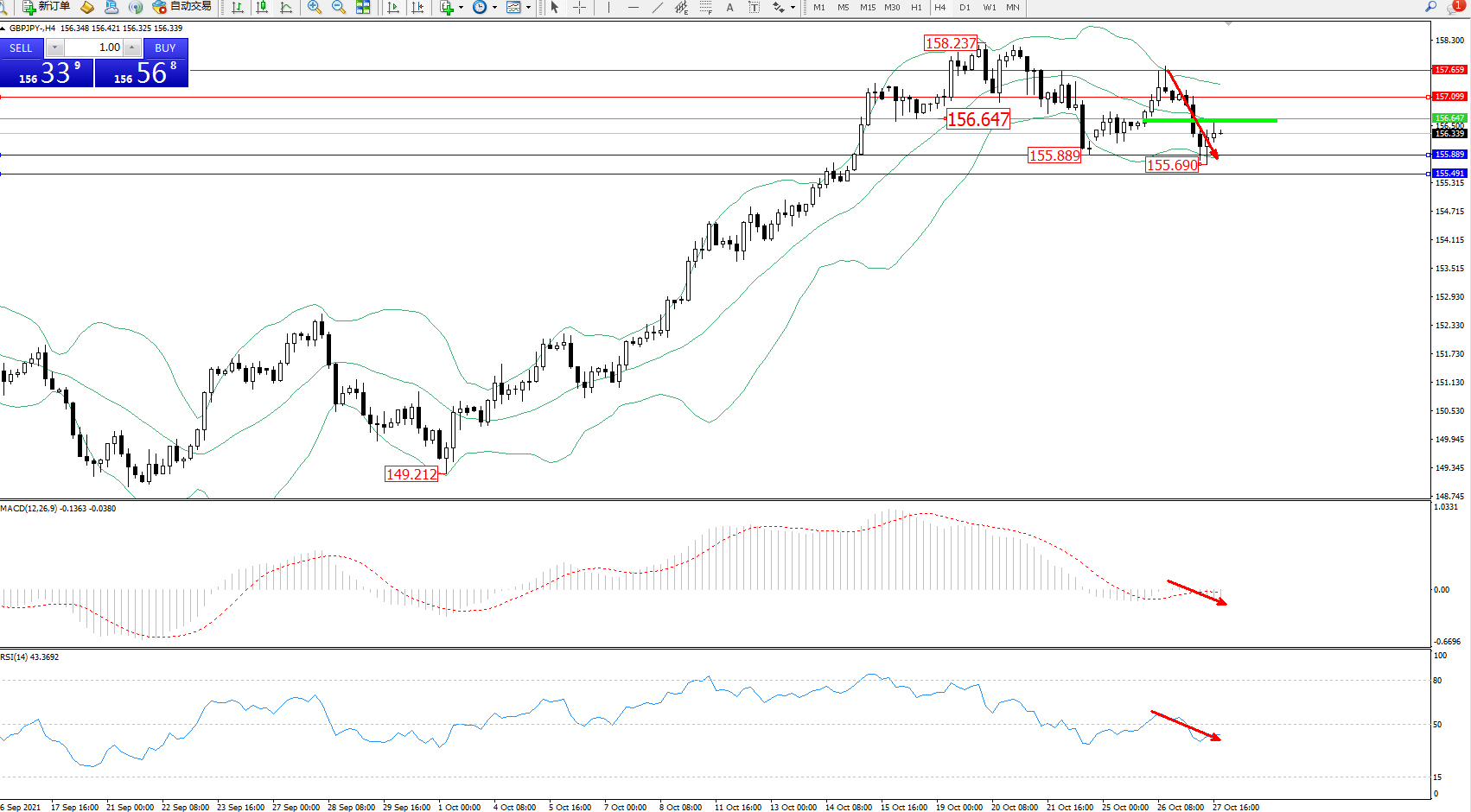Screen dimensions: 1471x812
Task: Click the lot volume input field
Action: coord(93,48)
